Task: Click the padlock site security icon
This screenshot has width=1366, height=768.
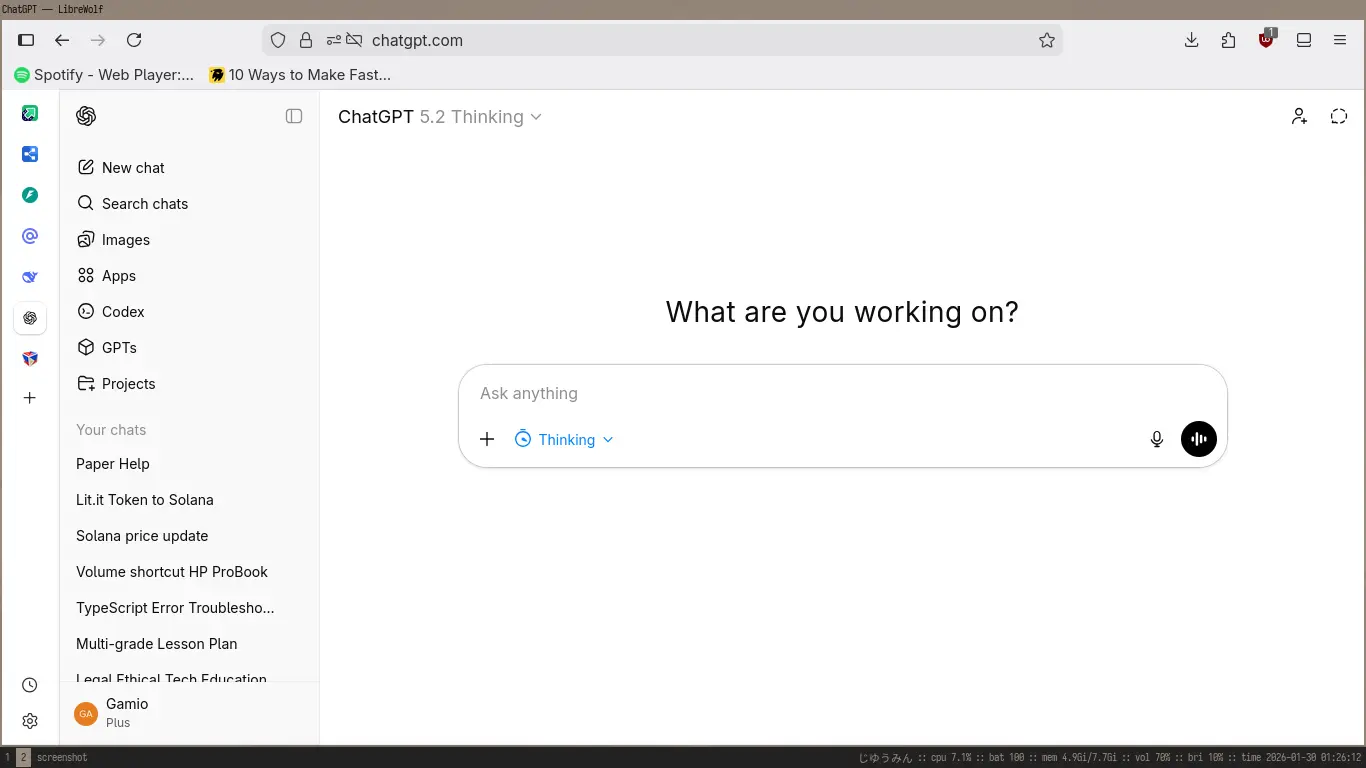Action: point(306,40)
